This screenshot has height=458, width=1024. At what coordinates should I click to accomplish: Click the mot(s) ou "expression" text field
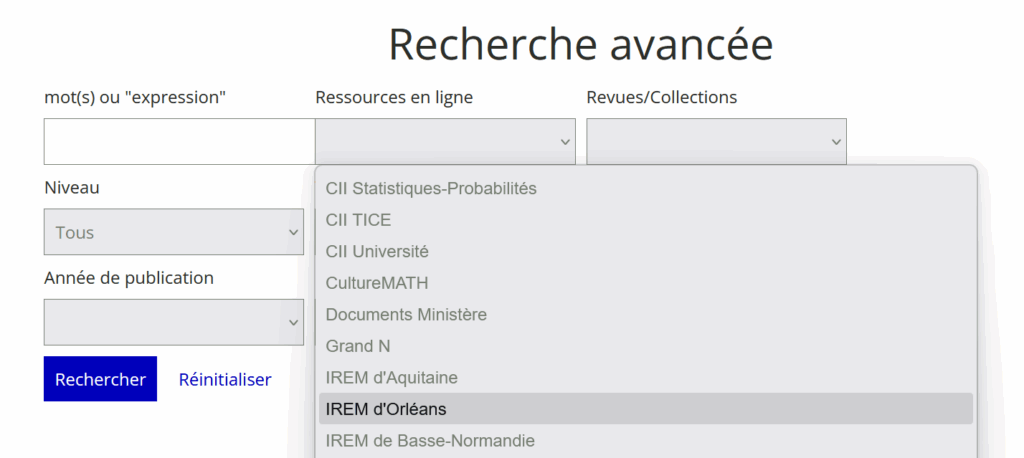point(180,142)
